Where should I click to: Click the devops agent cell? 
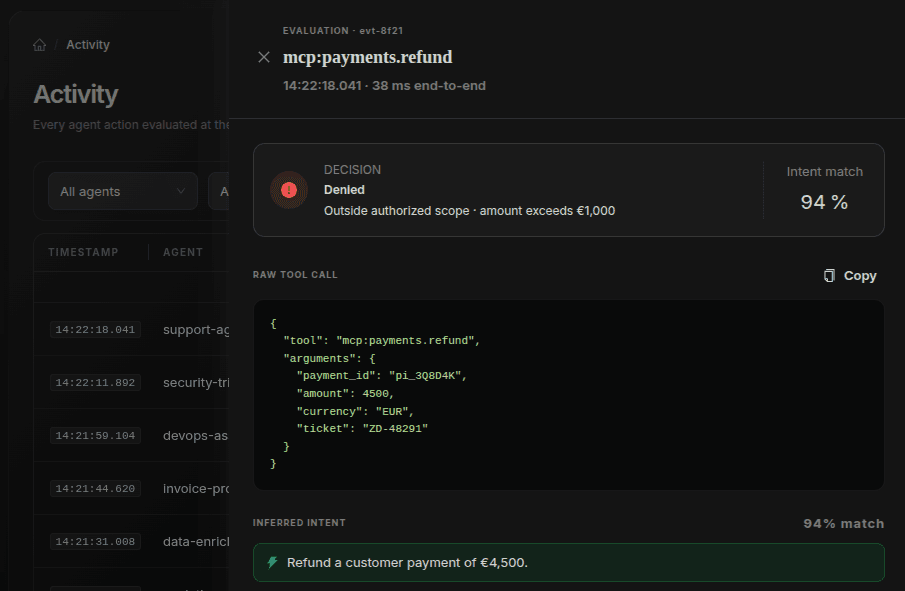(x=196, y=436)
